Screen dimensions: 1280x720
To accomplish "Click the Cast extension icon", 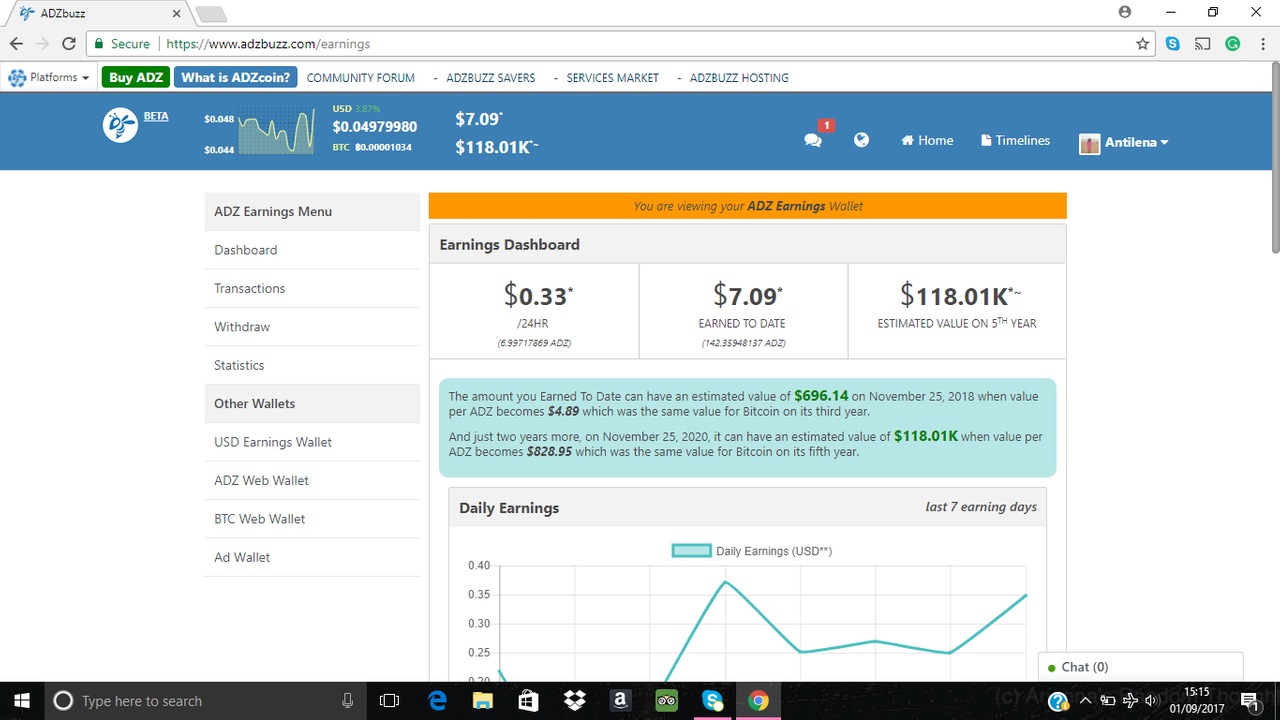I will tap(1203, 44).
